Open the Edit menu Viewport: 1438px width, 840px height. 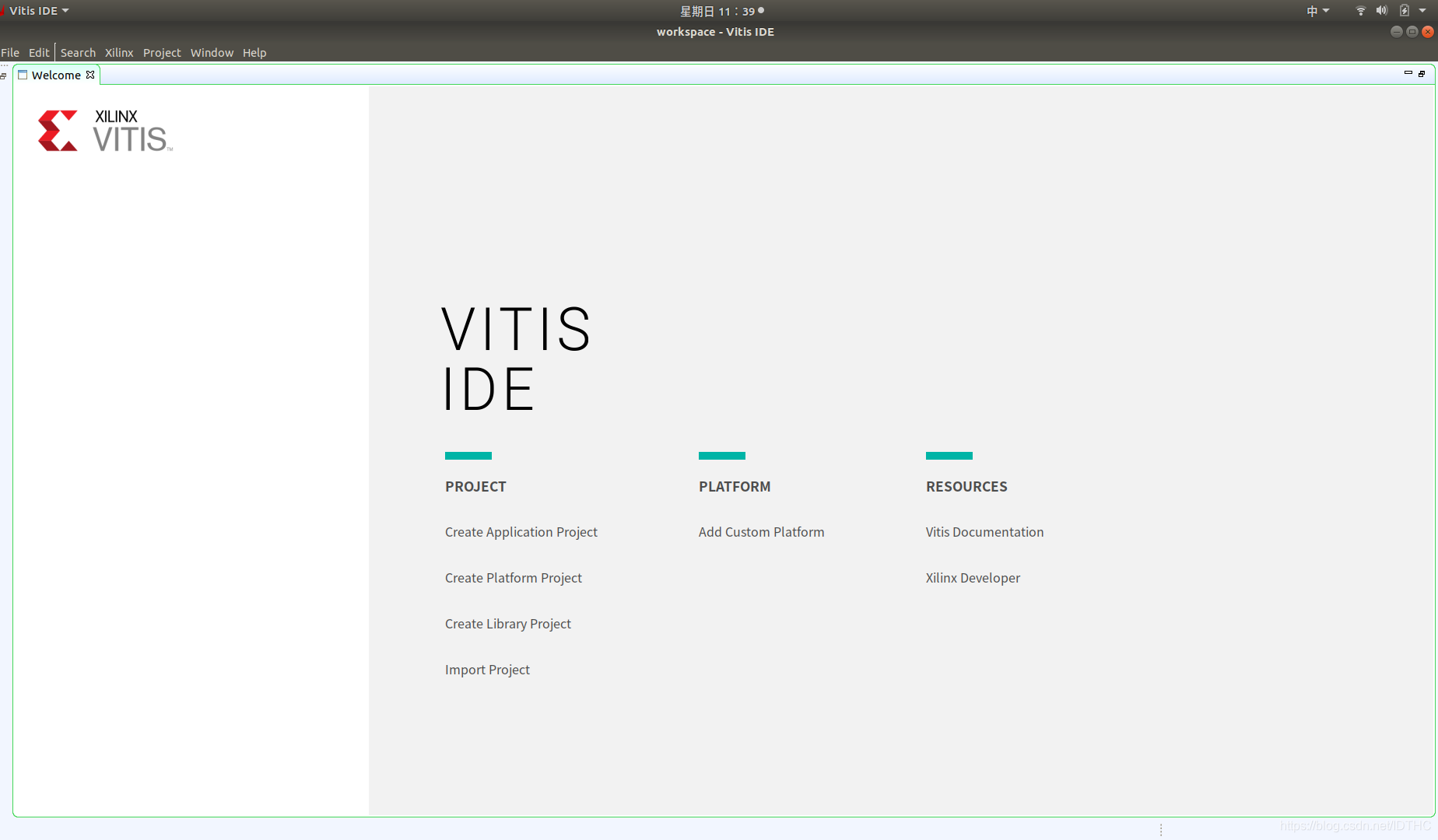click(x=39, y=53)
